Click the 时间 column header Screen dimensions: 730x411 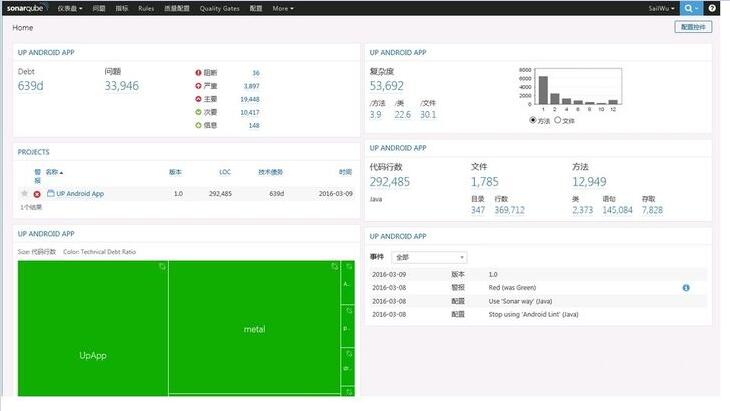point(345,172)
